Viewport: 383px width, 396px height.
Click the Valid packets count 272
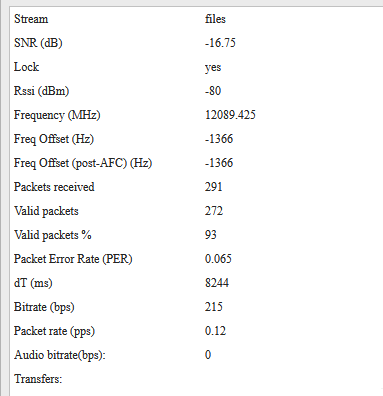pyautogui.click(x=214, y=211)
